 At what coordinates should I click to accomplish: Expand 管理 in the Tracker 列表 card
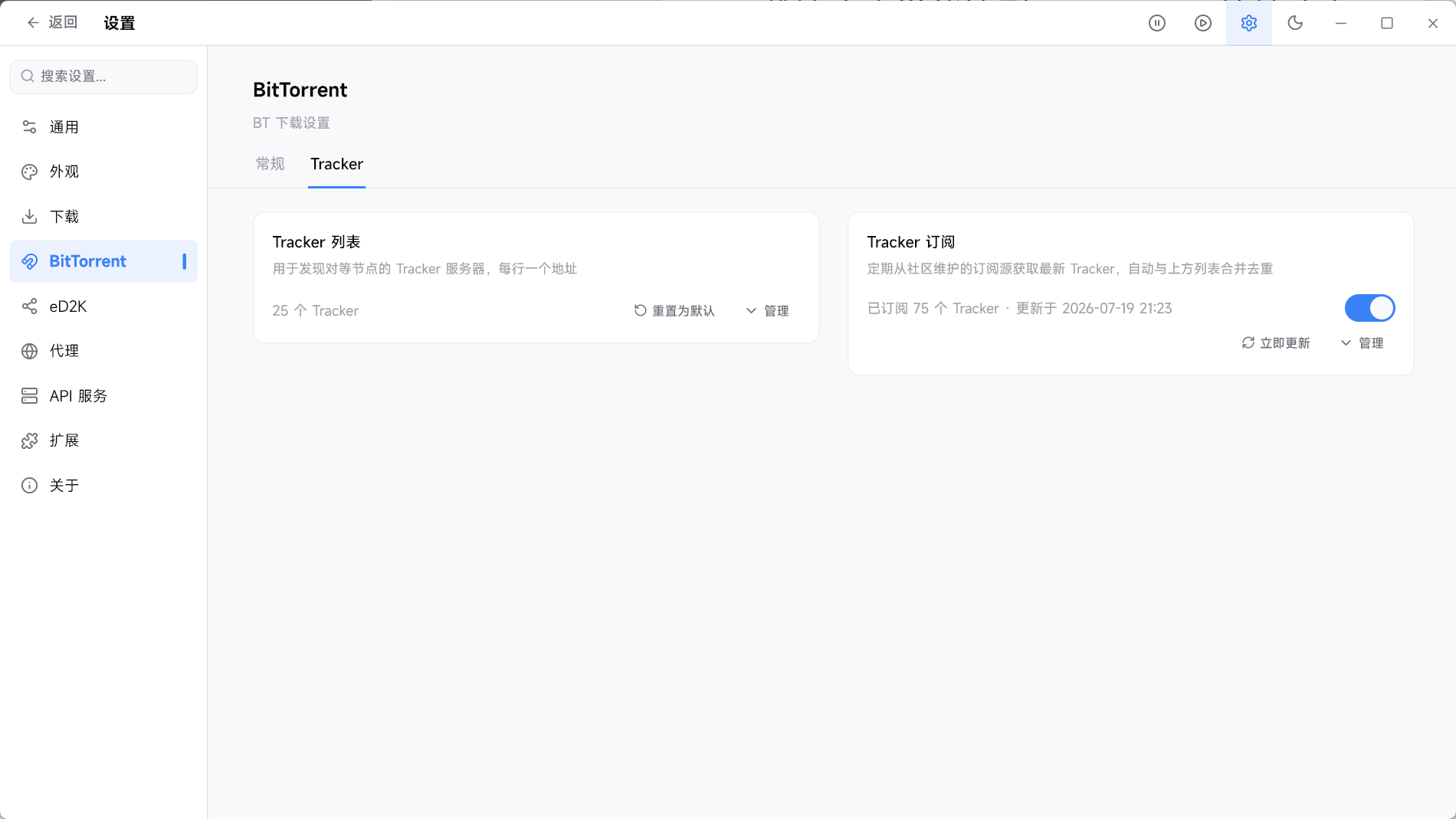[767, 310]
